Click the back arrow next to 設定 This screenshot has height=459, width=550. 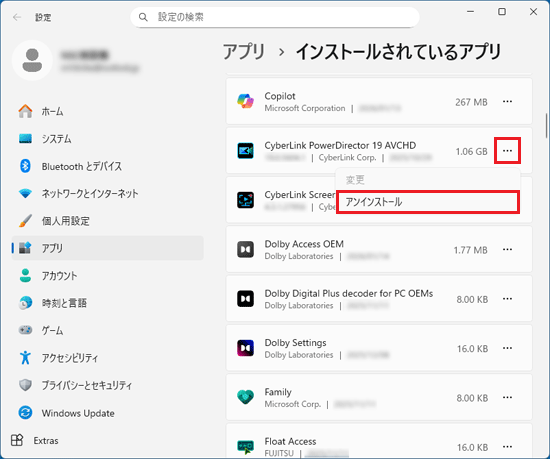[17, 17]
